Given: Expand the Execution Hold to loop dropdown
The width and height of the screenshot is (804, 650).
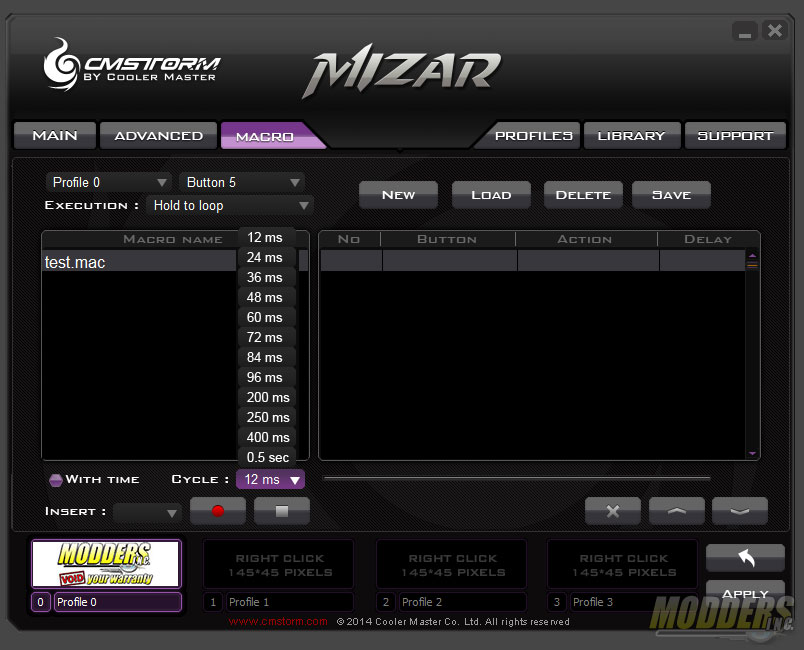Looking at the screenshot, I should point(230,206).
